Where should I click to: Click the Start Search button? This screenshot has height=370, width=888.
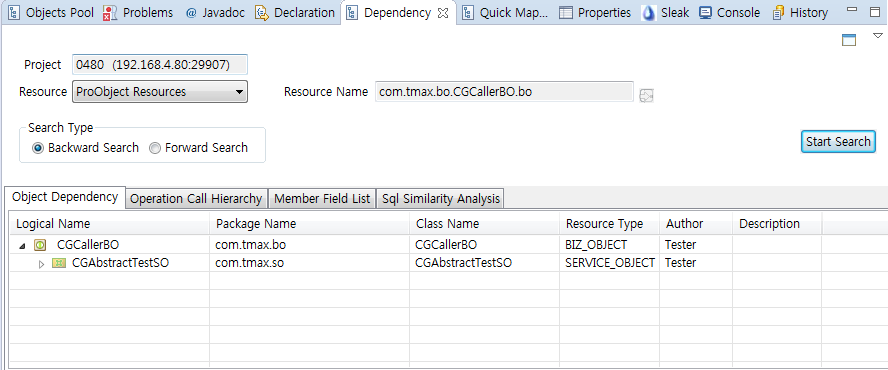click(x=838, y=142)
